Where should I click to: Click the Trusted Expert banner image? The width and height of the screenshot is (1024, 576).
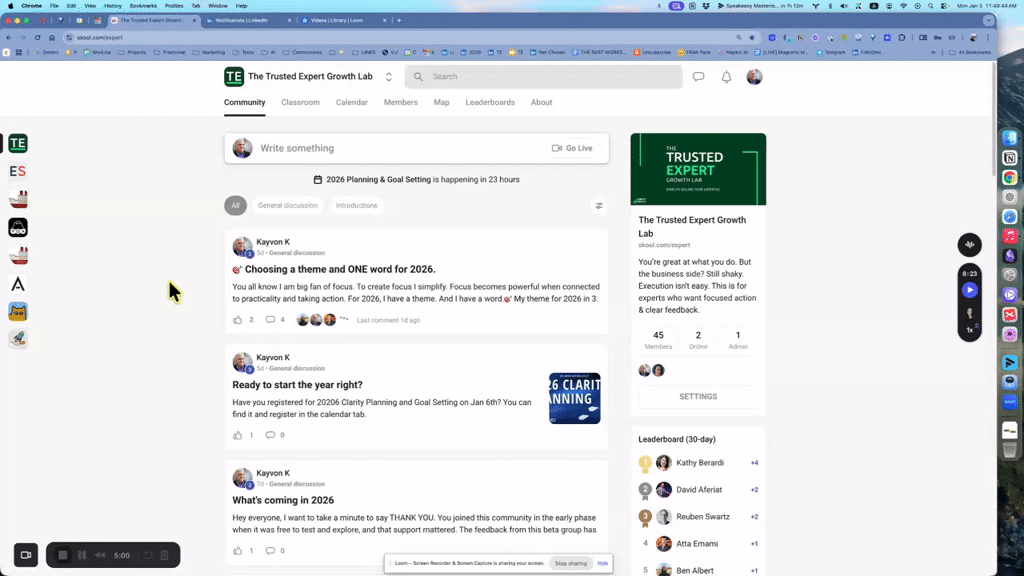(698, 169)
